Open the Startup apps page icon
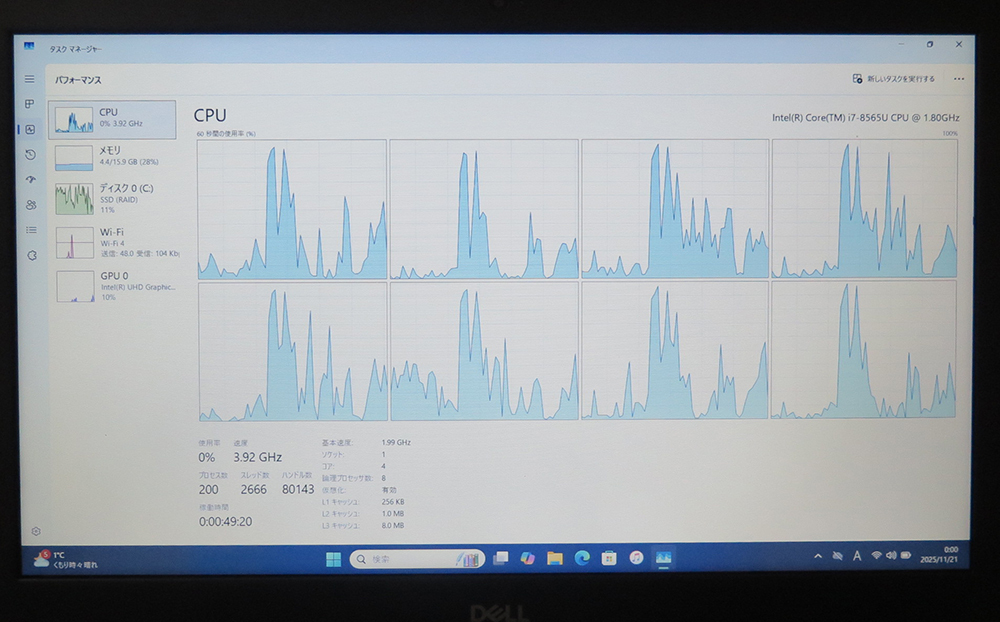This screenshot has height=622, width=1000. [x=31, y=179]
